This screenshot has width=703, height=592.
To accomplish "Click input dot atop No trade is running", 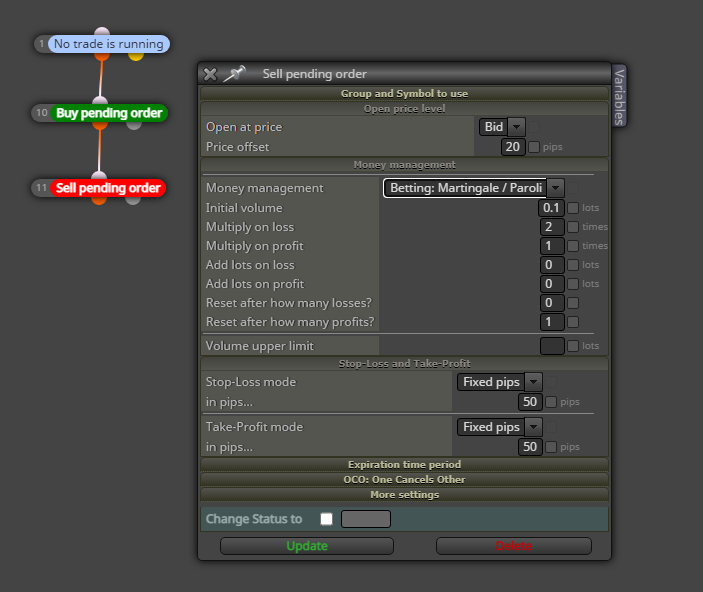I will pyautogui.click(x=102, y=31).
